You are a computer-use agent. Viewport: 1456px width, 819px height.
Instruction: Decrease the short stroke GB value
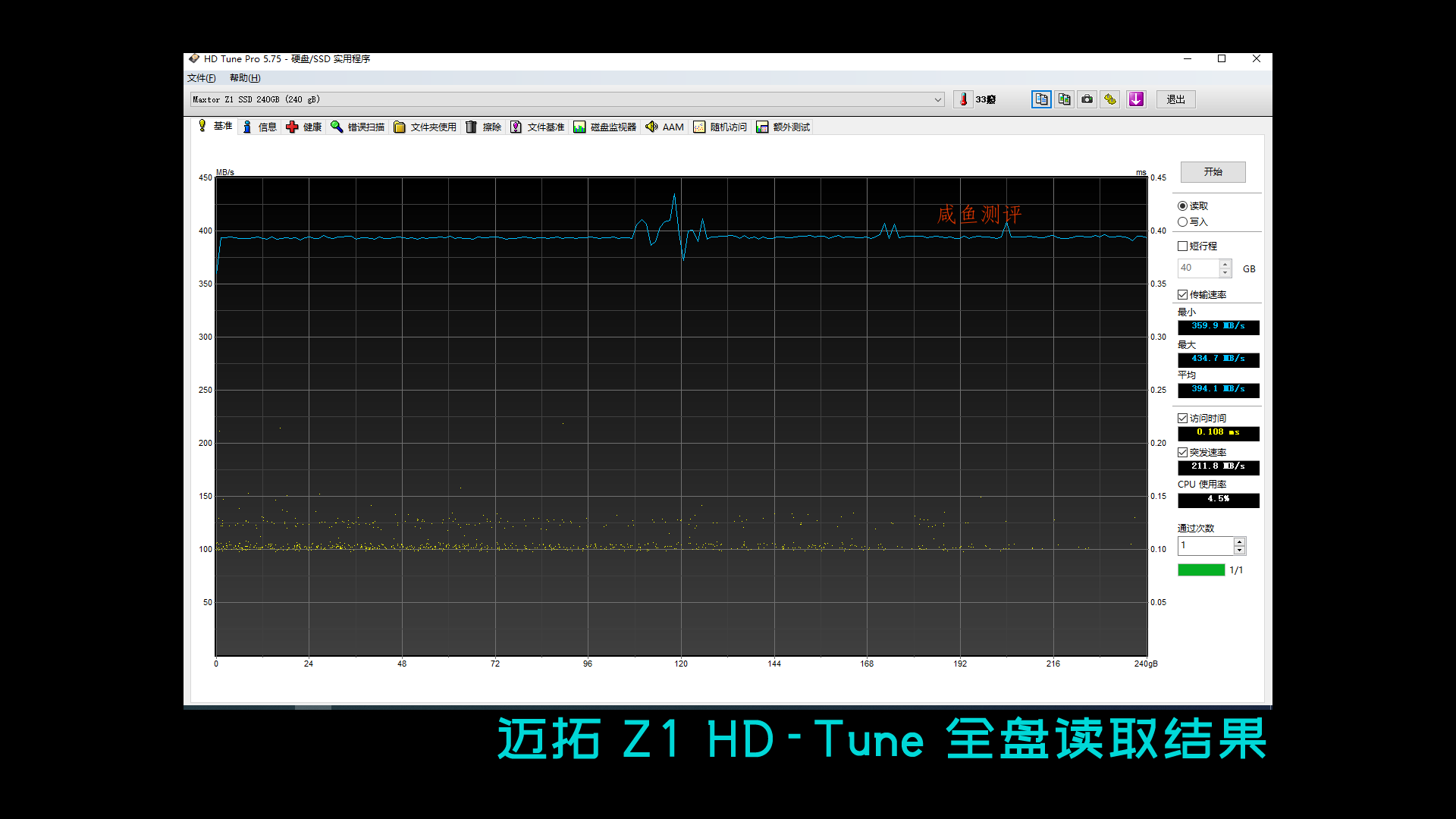[x=1225, y=273]
